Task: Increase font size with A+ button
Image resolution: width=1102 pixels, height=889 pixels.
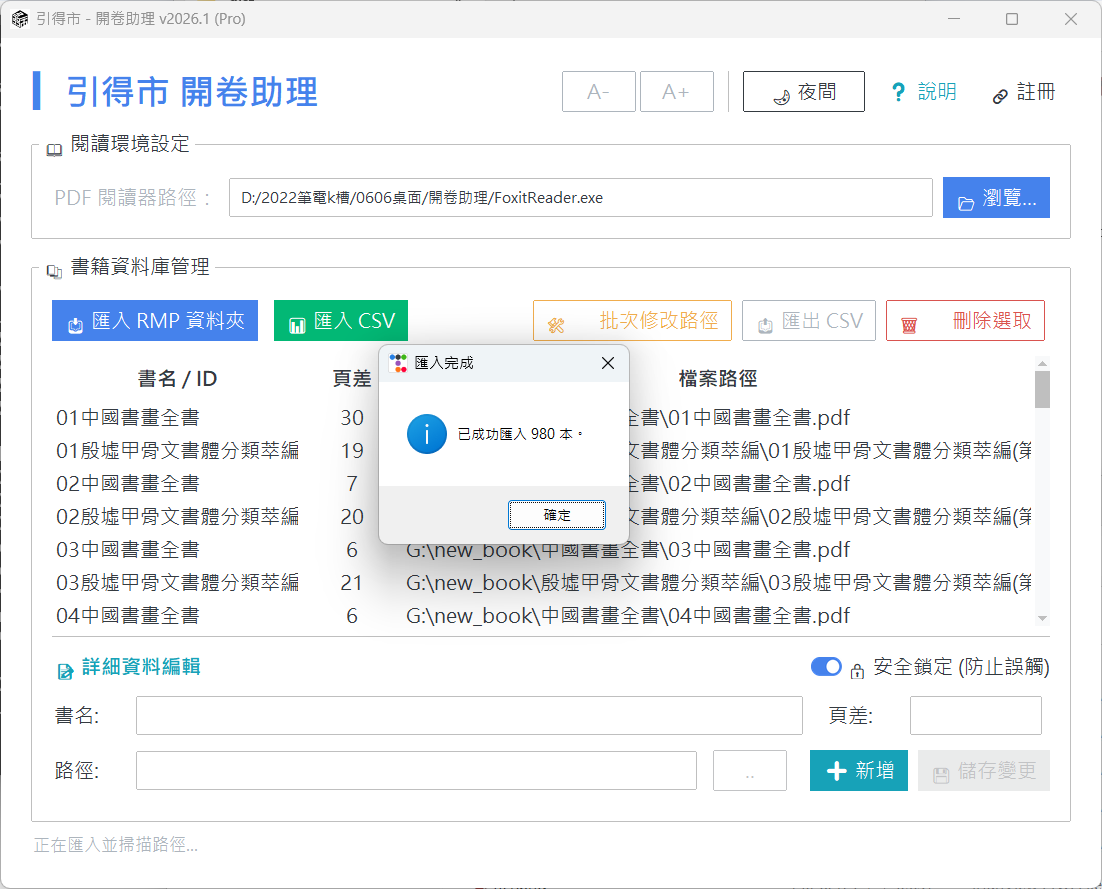Action: 677,92
